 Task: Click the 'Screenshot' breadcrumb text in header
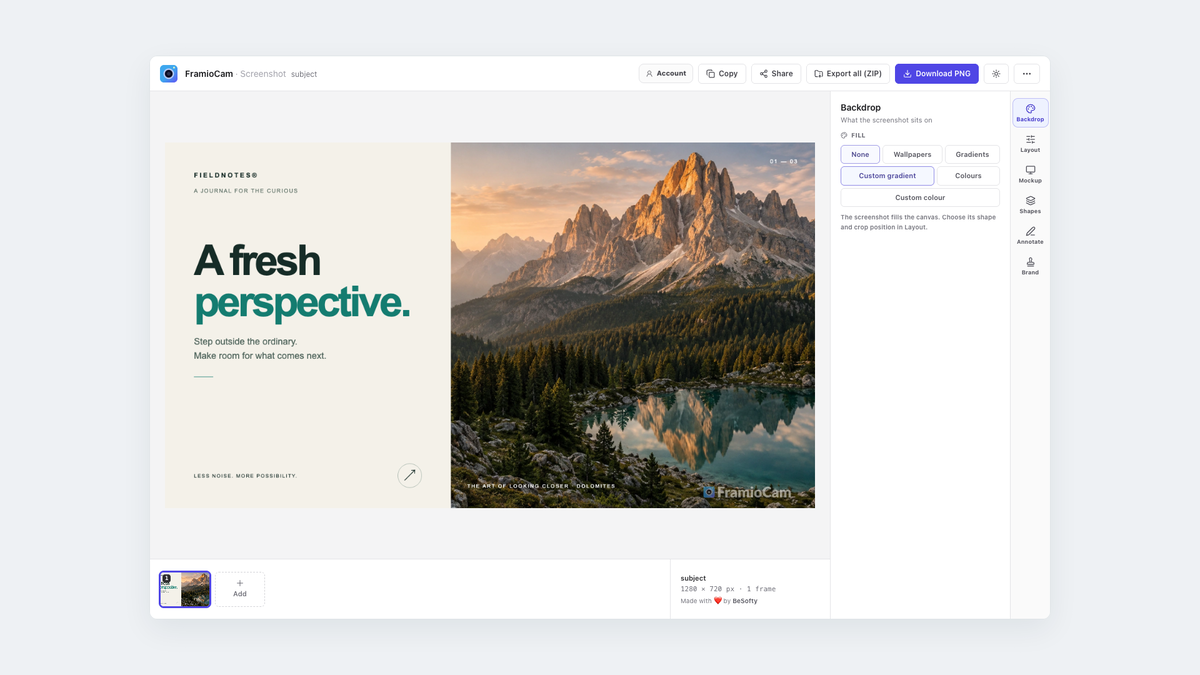click(x=263, y=74)
